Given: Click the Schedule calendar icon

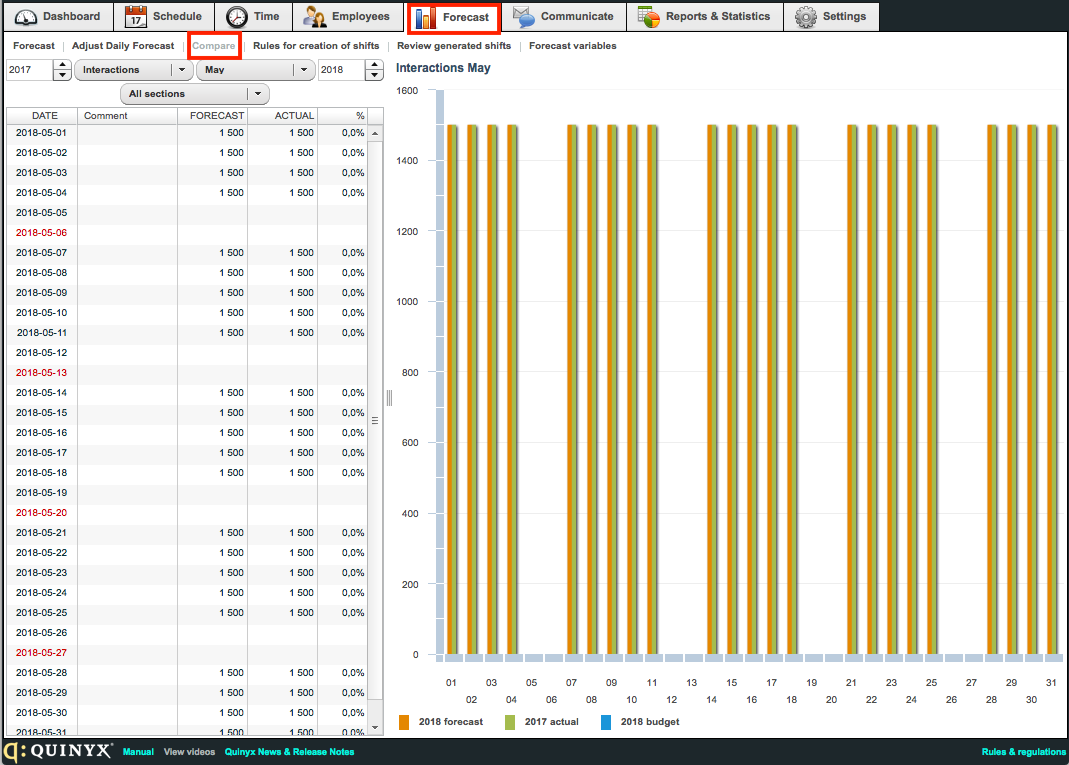Looking at the screenshot, I should tap(136, 16).
